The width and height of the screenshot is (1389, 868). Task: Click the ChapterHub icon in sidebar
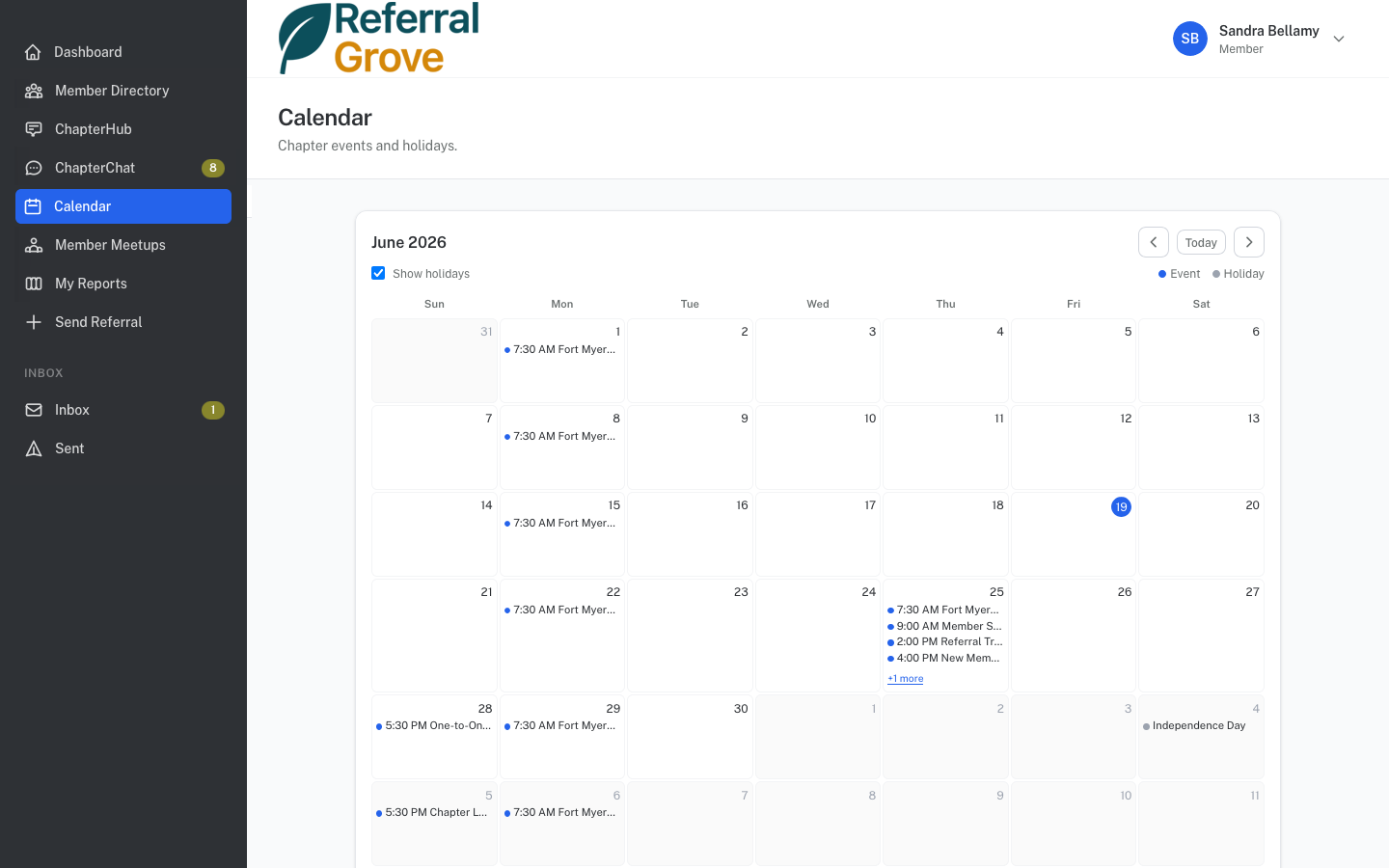coord(34,129)
